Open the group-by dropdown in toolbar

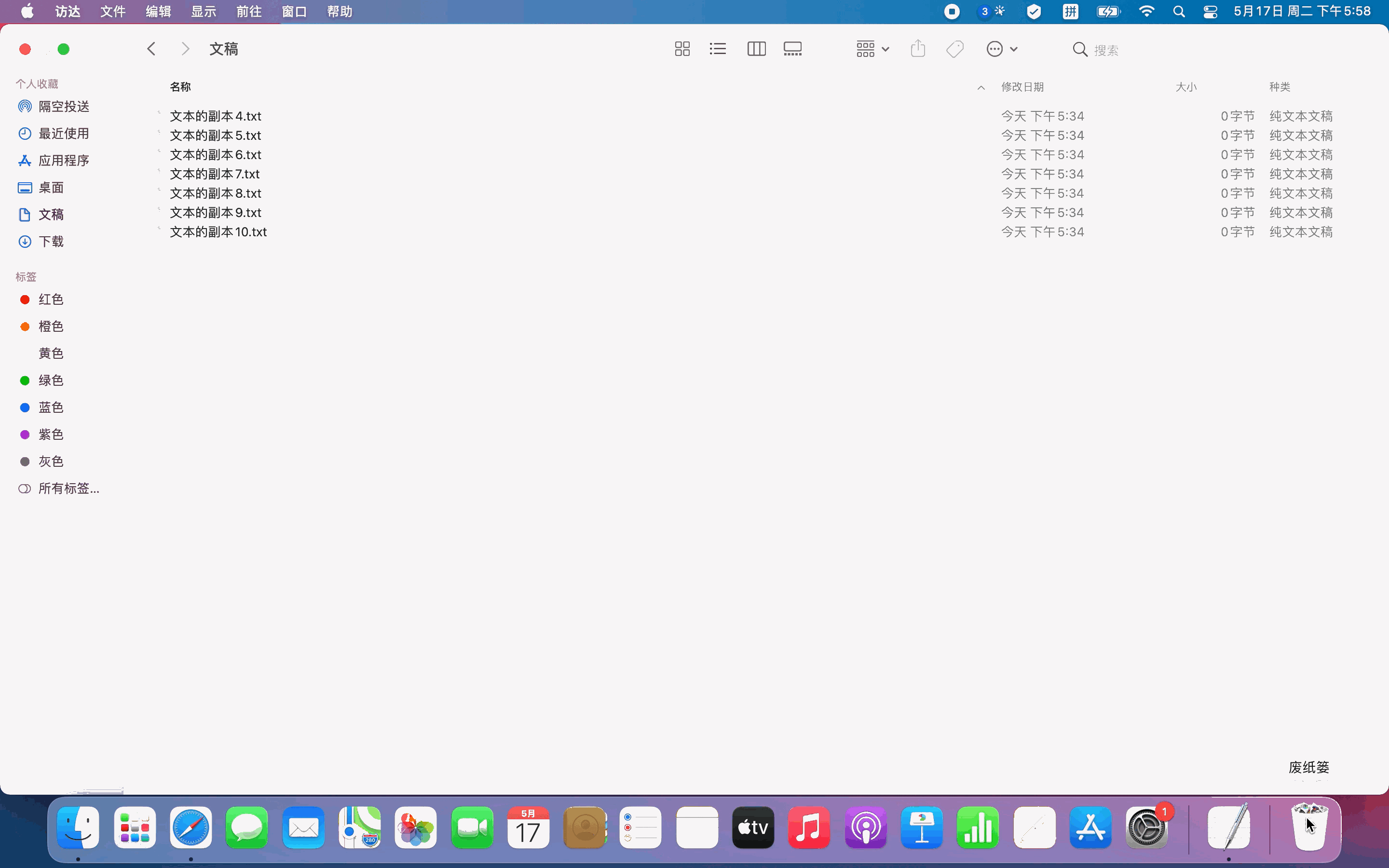[x=872, y=49]
